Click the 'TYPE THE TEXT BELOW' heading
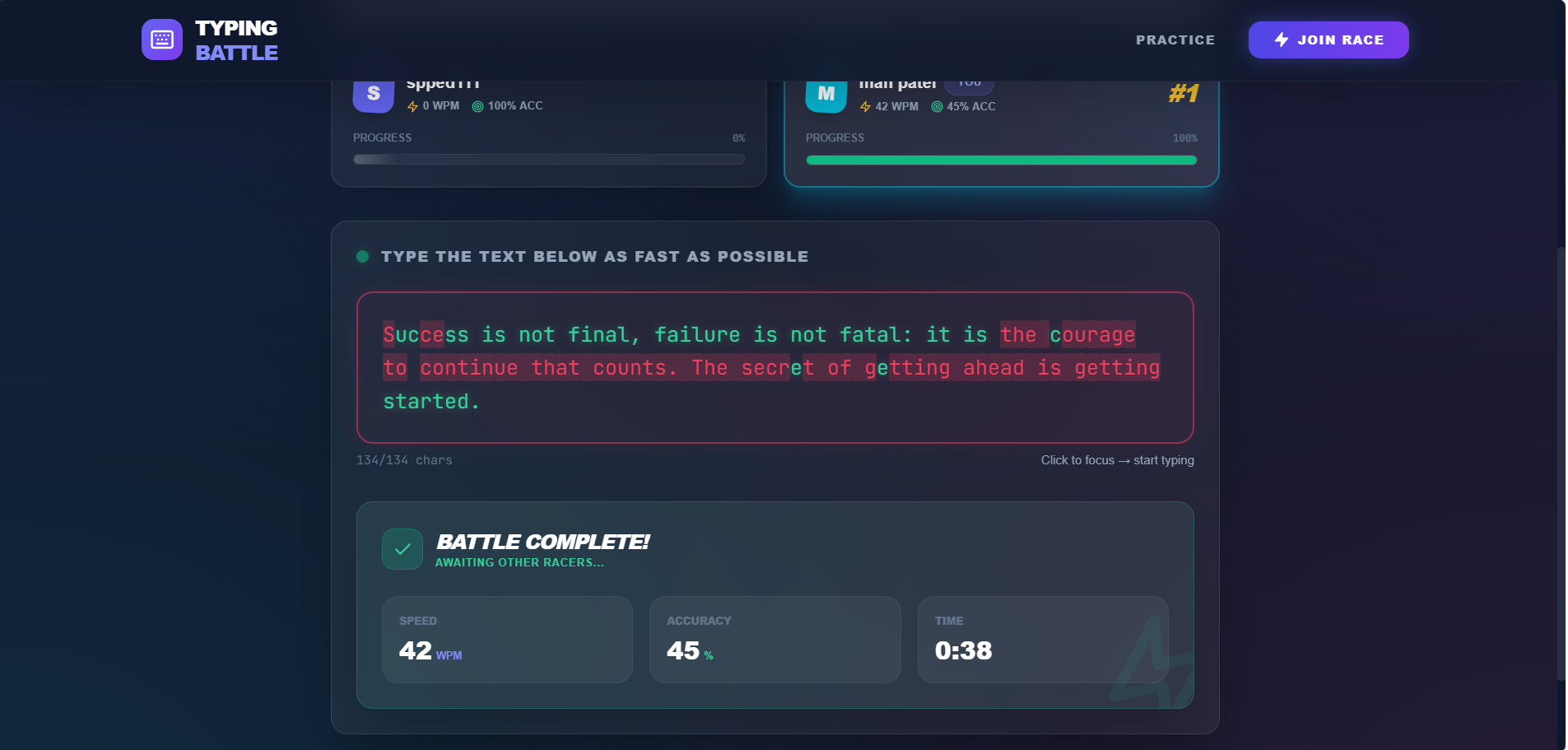Image resolution: width=1568 pixels, height=750 pixels. pos(594,256)
